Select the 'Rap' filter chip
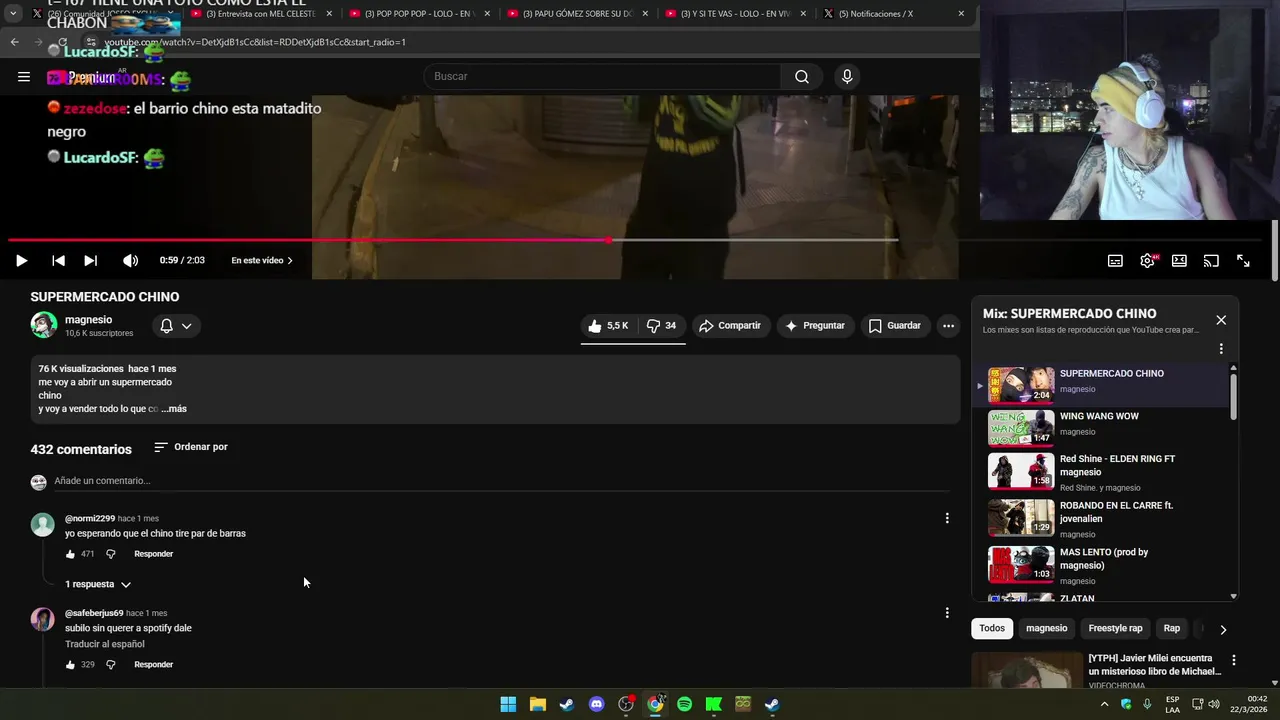 tap(1172, 628)
